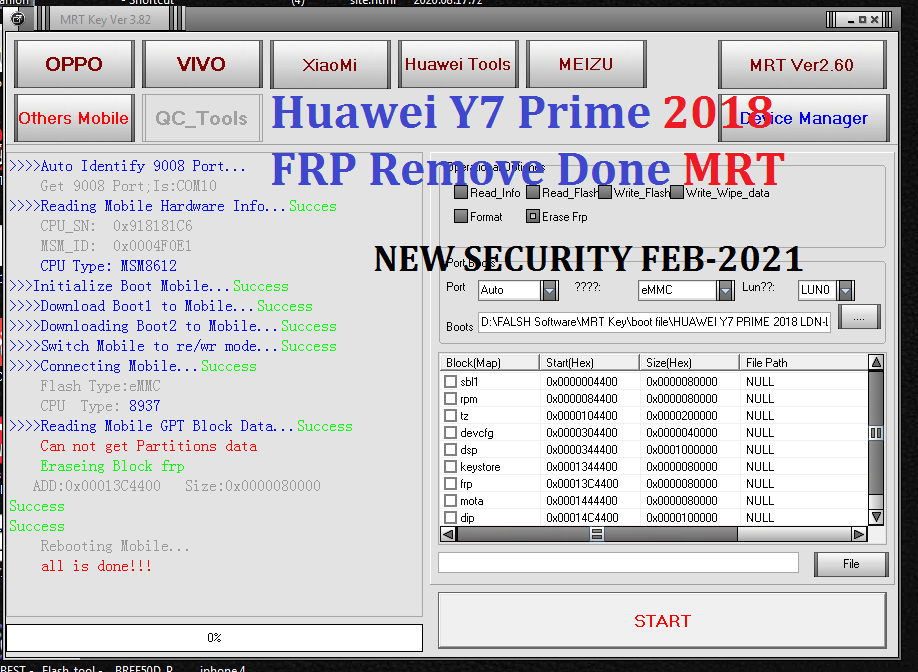Select the VIVO tab
918x672 pixels.
pos(202,64)
